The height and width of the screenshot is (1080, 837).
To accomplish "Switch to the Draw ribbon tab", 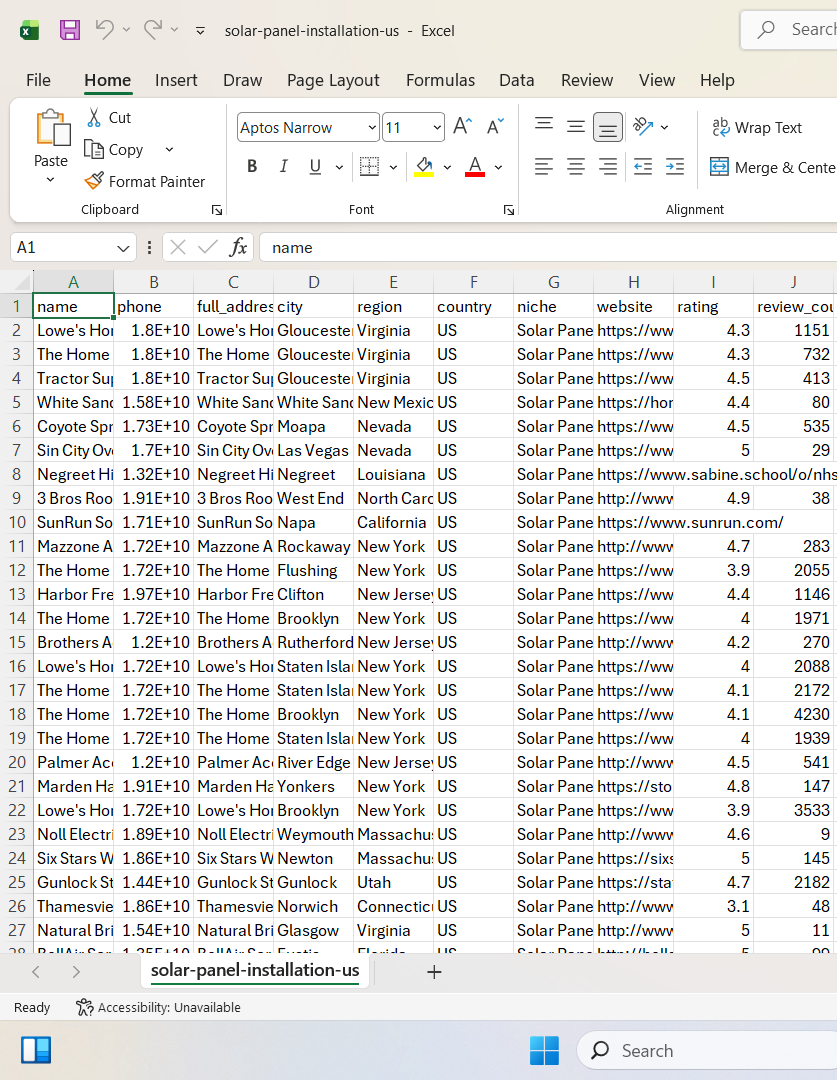I will point(242,81).
